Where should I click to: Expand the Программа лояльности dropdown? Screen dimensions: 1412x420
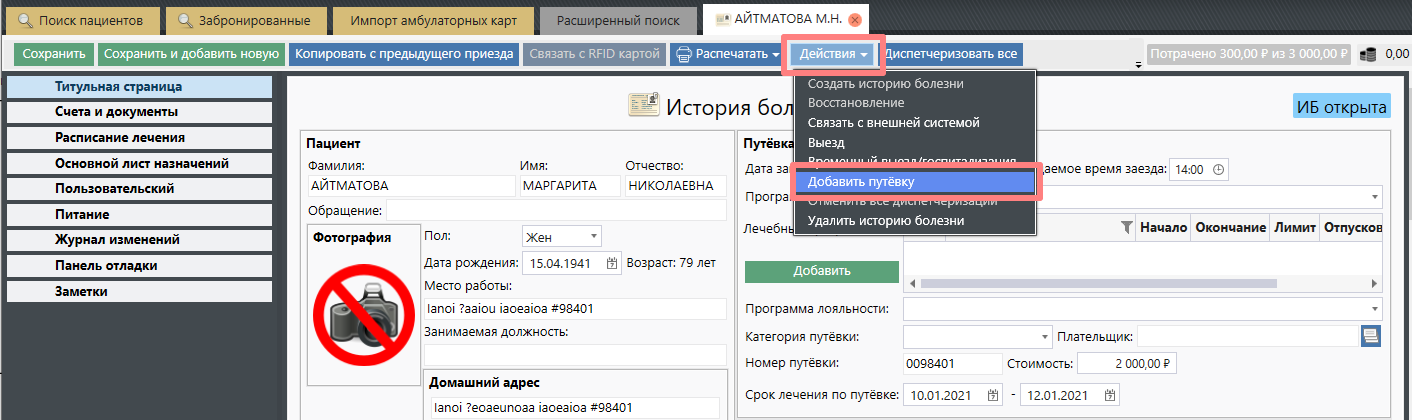coord(1375,309)
